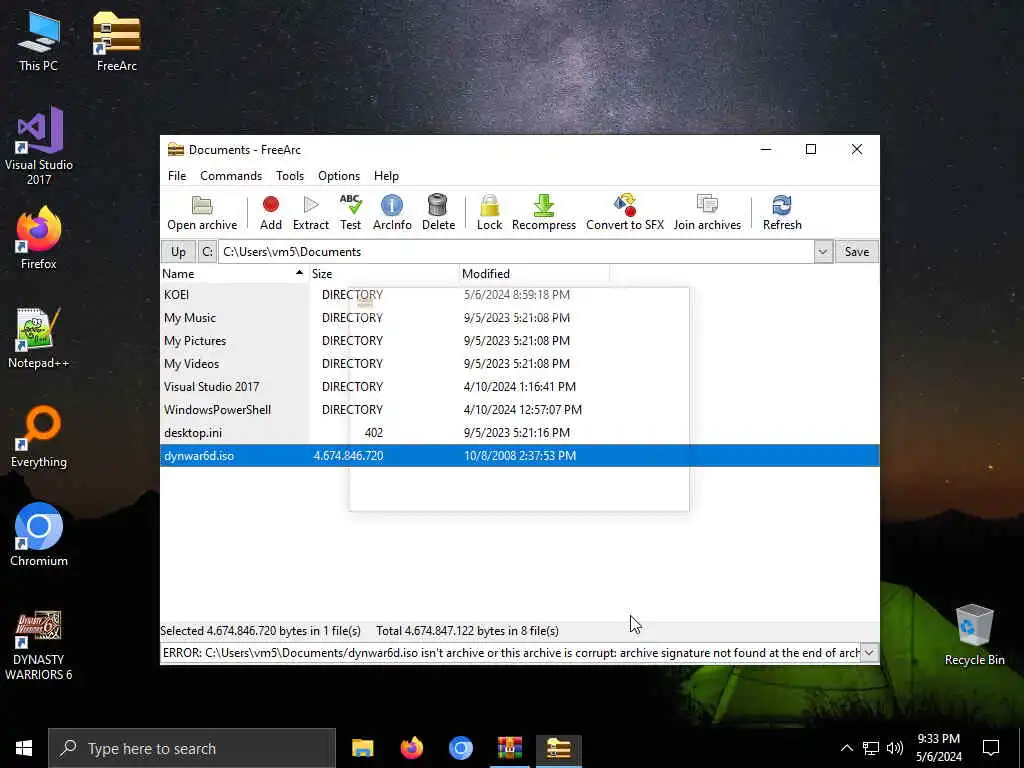
Task: Click the Recompress toolbar icon
Action: coord(544,212)
